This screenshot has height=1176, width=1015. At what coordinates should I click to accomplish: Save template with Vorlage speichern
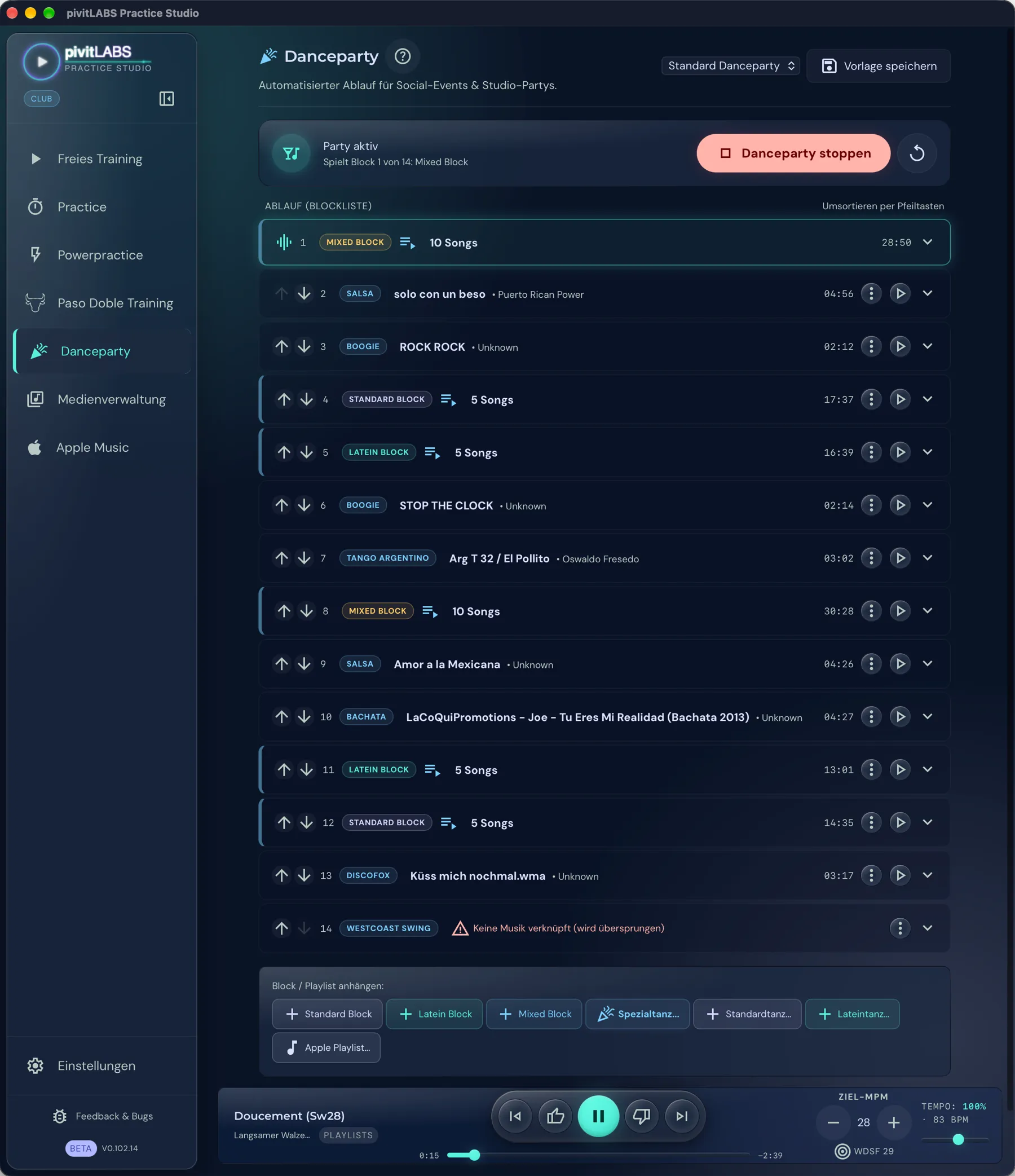[879, 66]
